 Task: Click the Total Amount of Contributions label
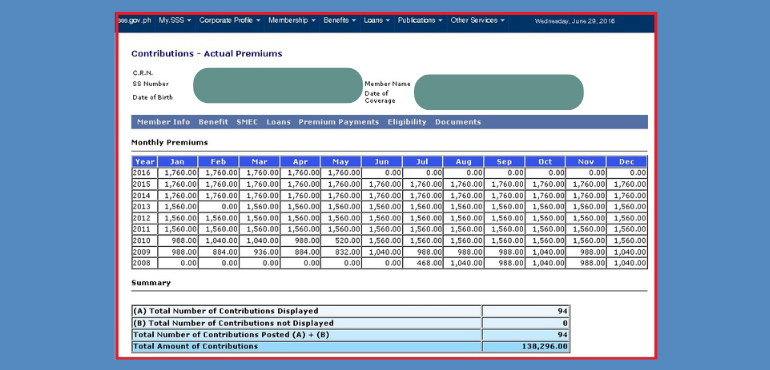coord(195,346)
